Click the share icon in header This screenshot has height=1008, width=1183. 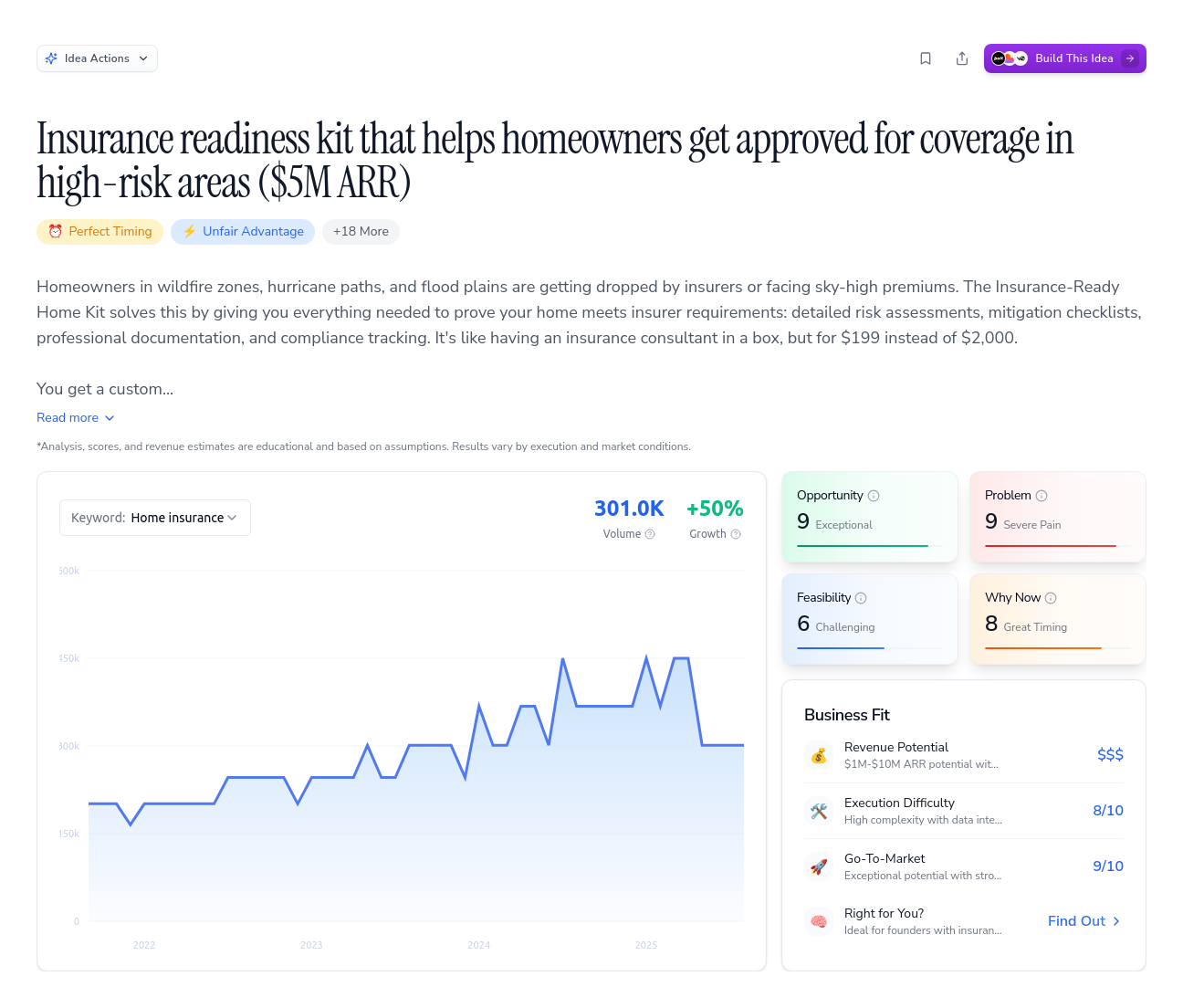962,58
